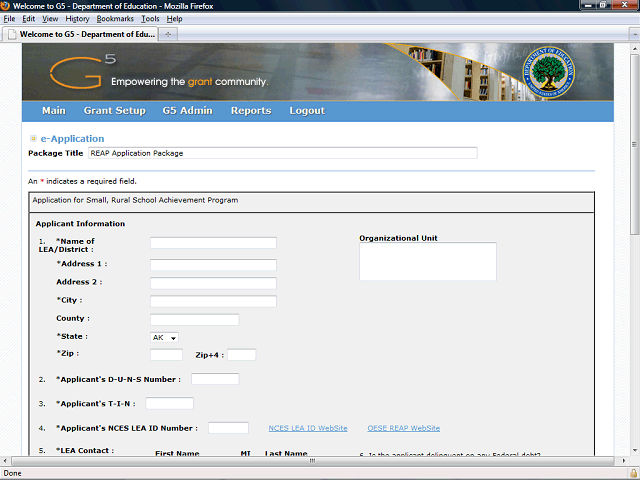640x480 pixels.
Task: Click the County input field
Action: (195, 320)
